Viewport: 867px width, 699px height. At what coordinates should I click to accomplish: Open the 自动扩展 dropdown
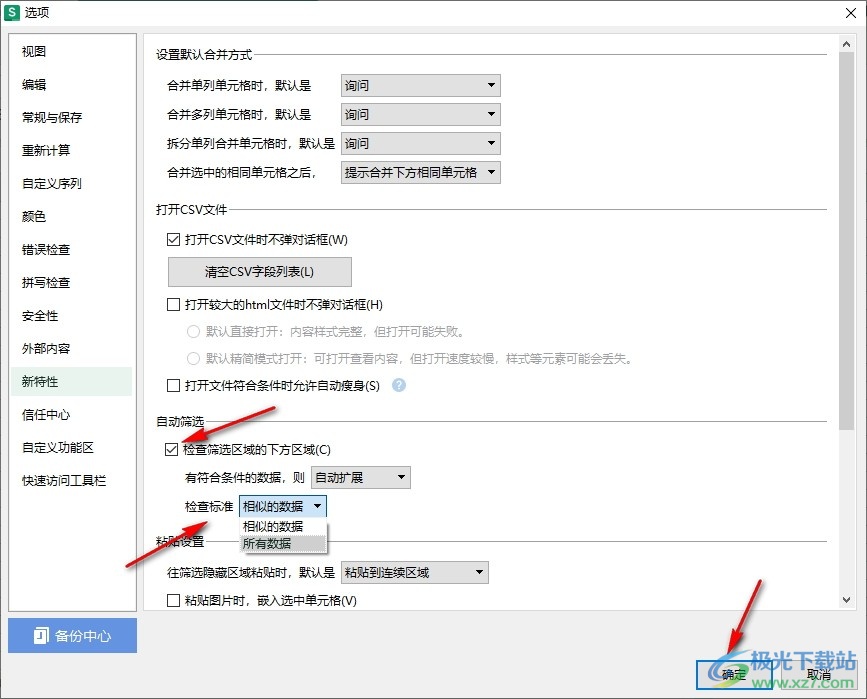click(361, 477)
